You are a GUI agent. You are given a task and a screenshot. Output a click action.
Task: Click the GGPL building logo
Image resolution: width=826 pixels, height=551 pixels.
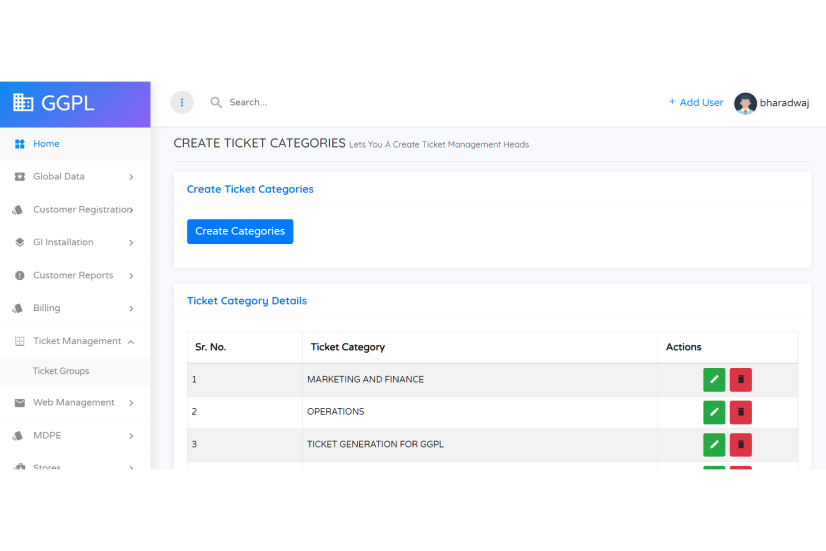click(x=23, y=103)
